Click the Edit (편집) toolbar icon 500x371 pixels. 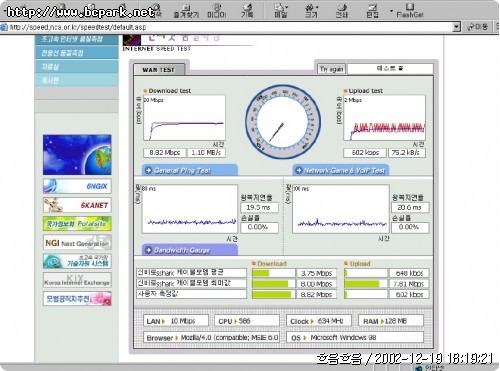[372, 11]
